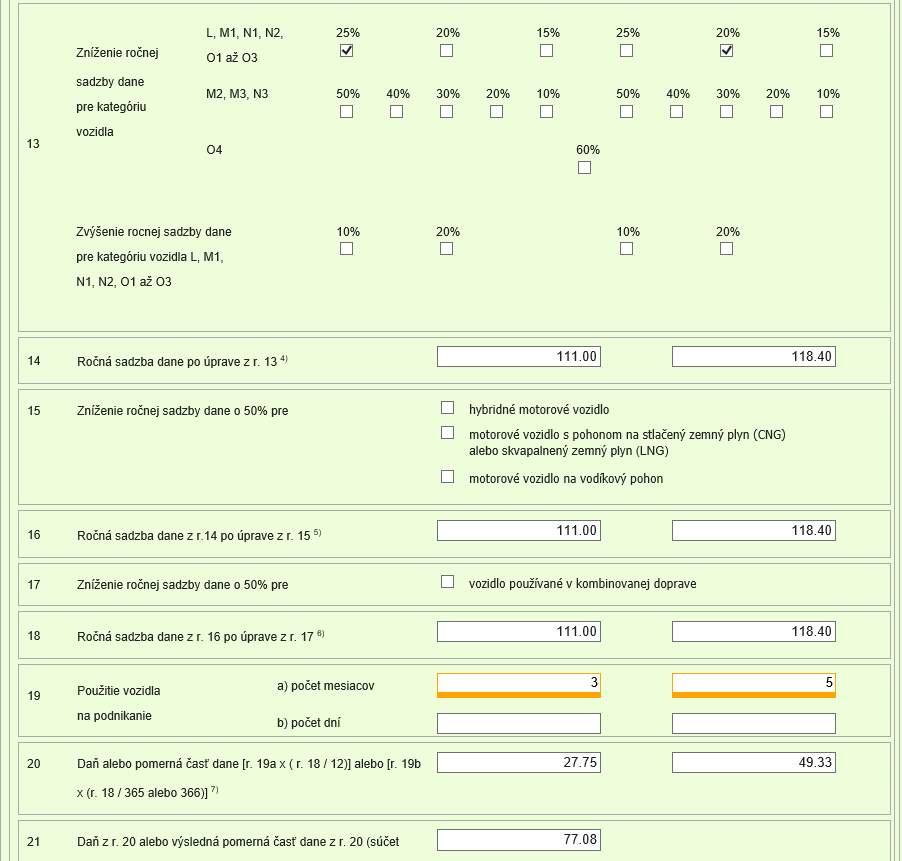Tick the second 10% increase checkbox under Zvýšenie

(626, 248)
